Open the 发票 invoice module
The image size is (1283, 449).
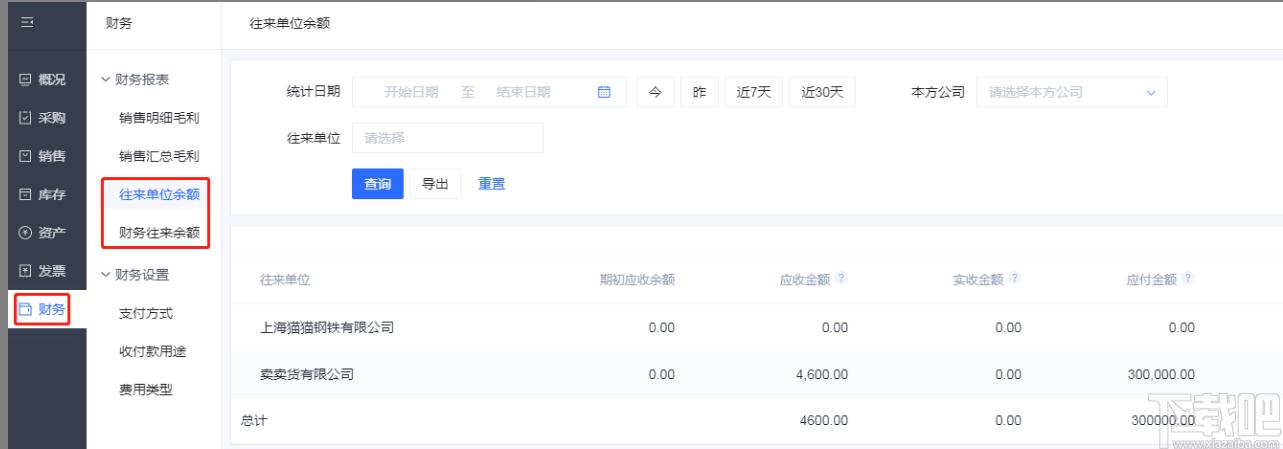(43, 271)
